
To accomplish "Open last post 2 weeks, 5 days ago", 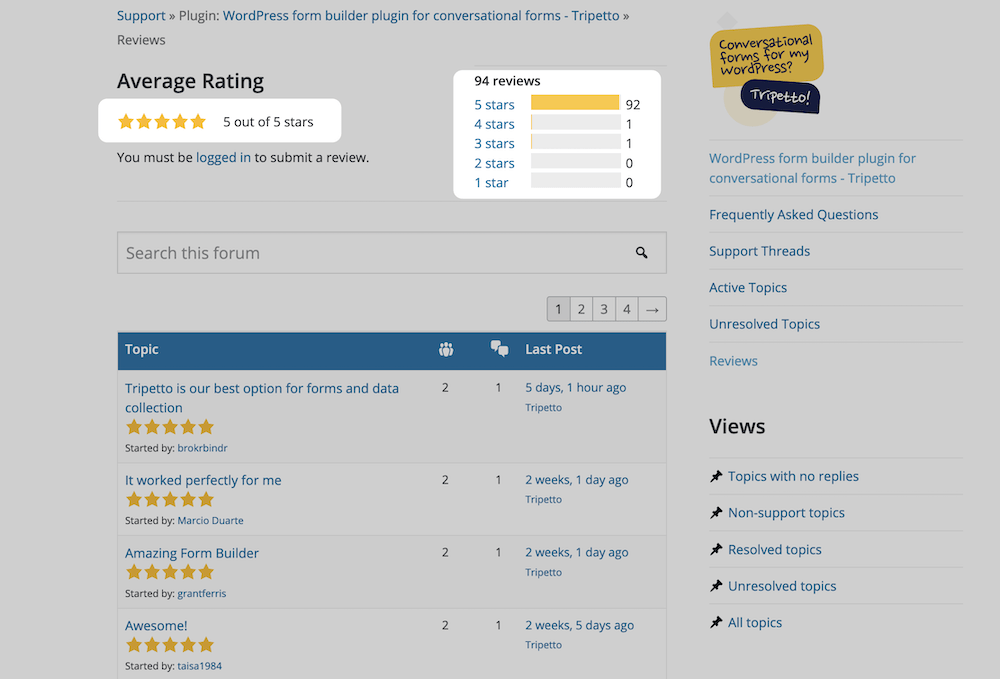I will pos(580,625).
